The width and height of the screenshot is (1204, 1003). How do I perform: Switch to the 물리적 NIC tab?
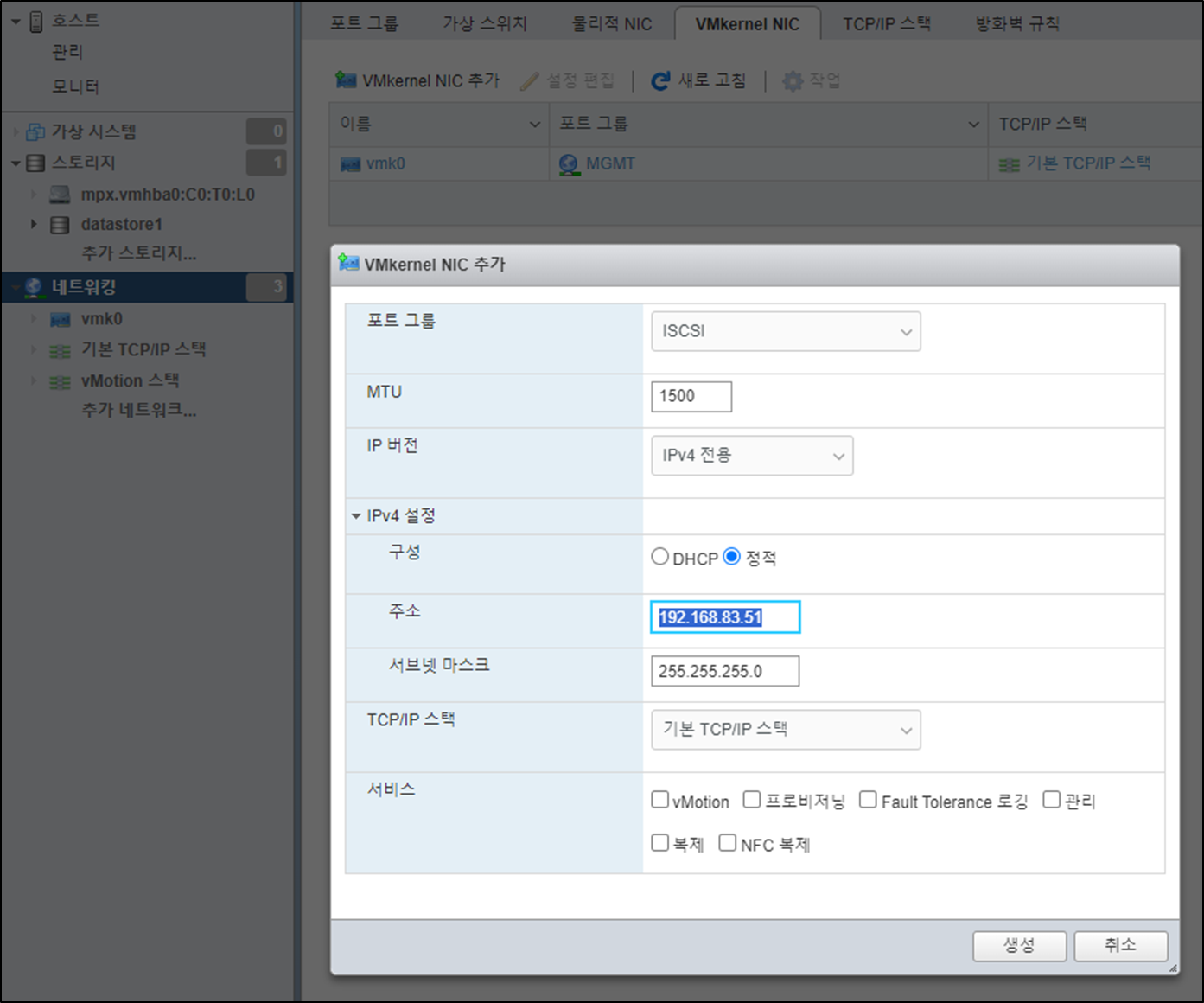[x=612, y=23]
